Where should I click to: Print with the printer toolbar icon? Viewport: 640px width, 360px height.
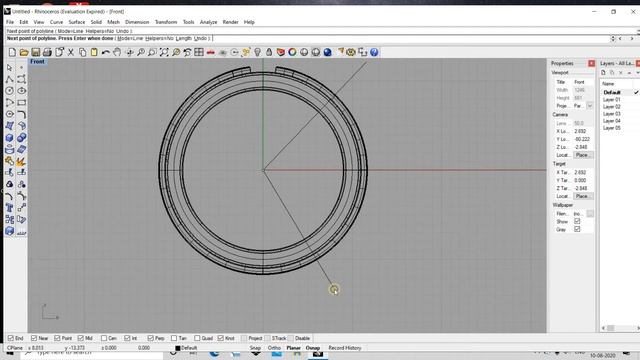tap(47, 52)
